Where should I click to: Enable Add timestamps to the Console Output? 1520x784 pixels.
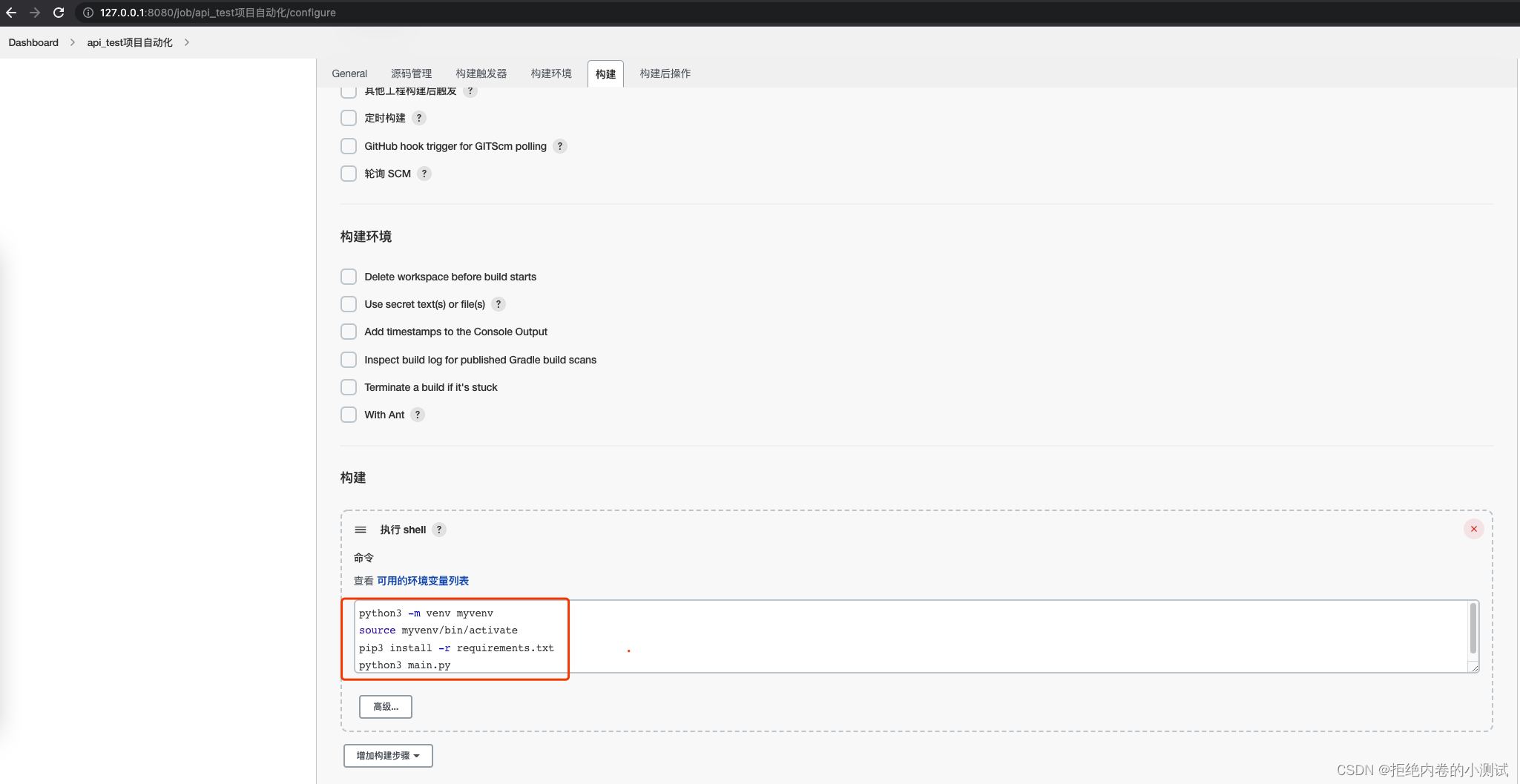[x=349, y=332]
